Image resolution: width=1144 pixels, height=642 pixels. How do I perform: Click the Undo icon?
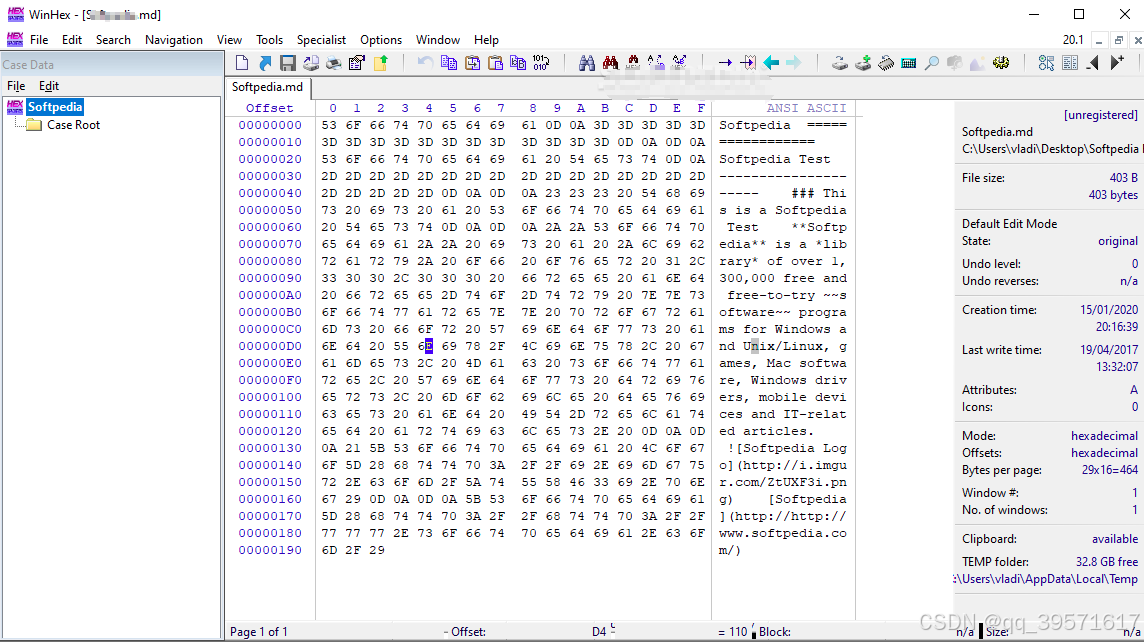tap(425, 63)
